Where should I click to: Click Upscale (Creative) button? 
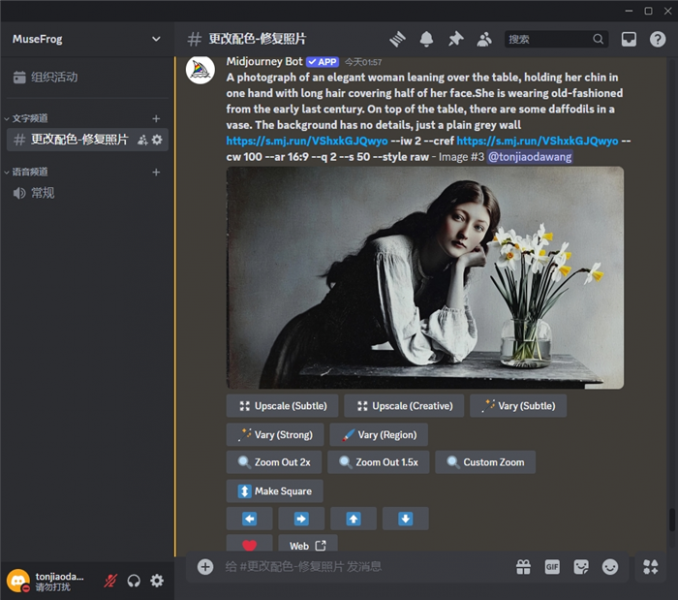pos(404,406)
